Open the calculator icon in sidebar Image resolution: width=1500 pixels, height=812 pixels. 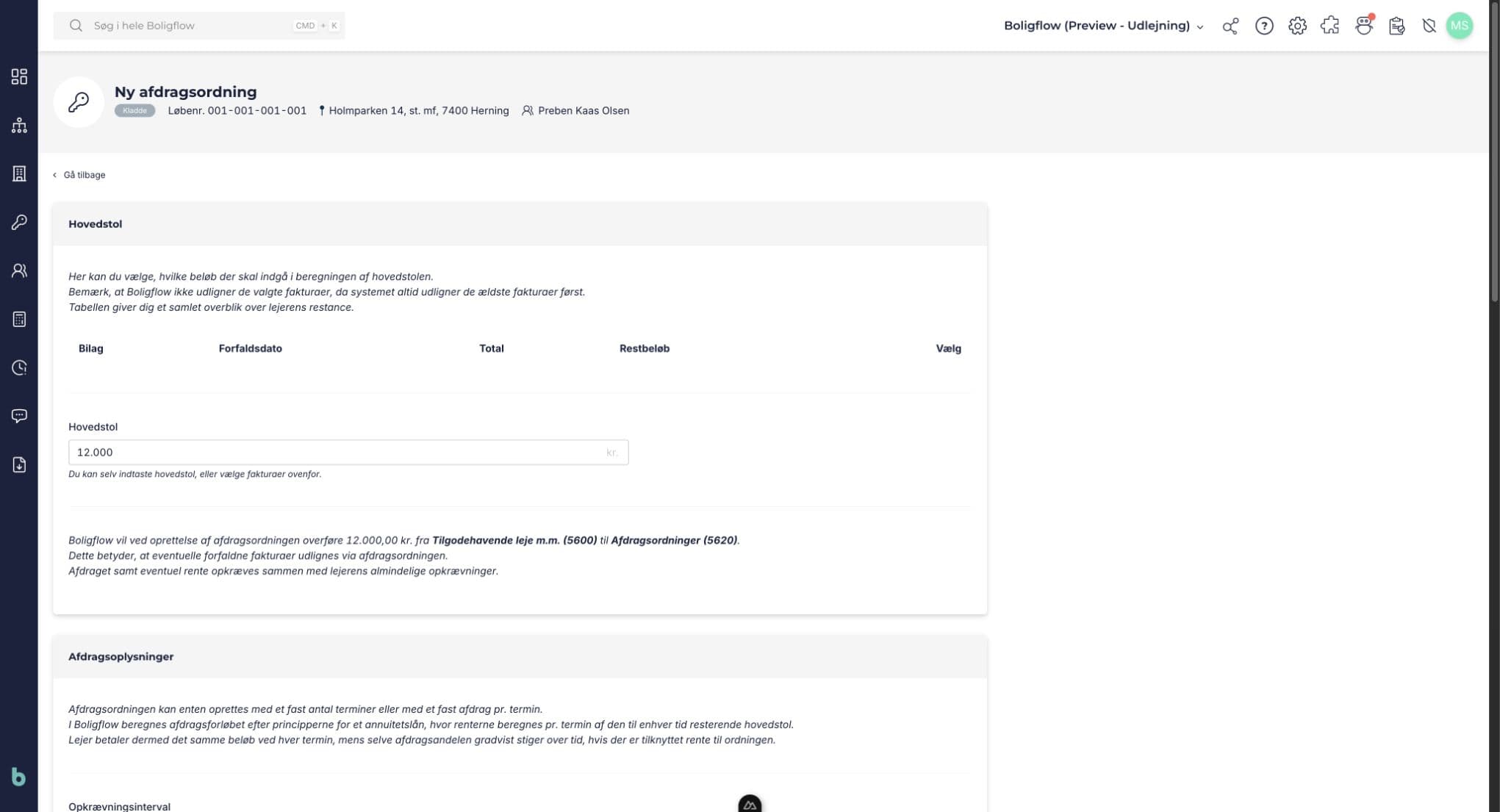(19, 319)
